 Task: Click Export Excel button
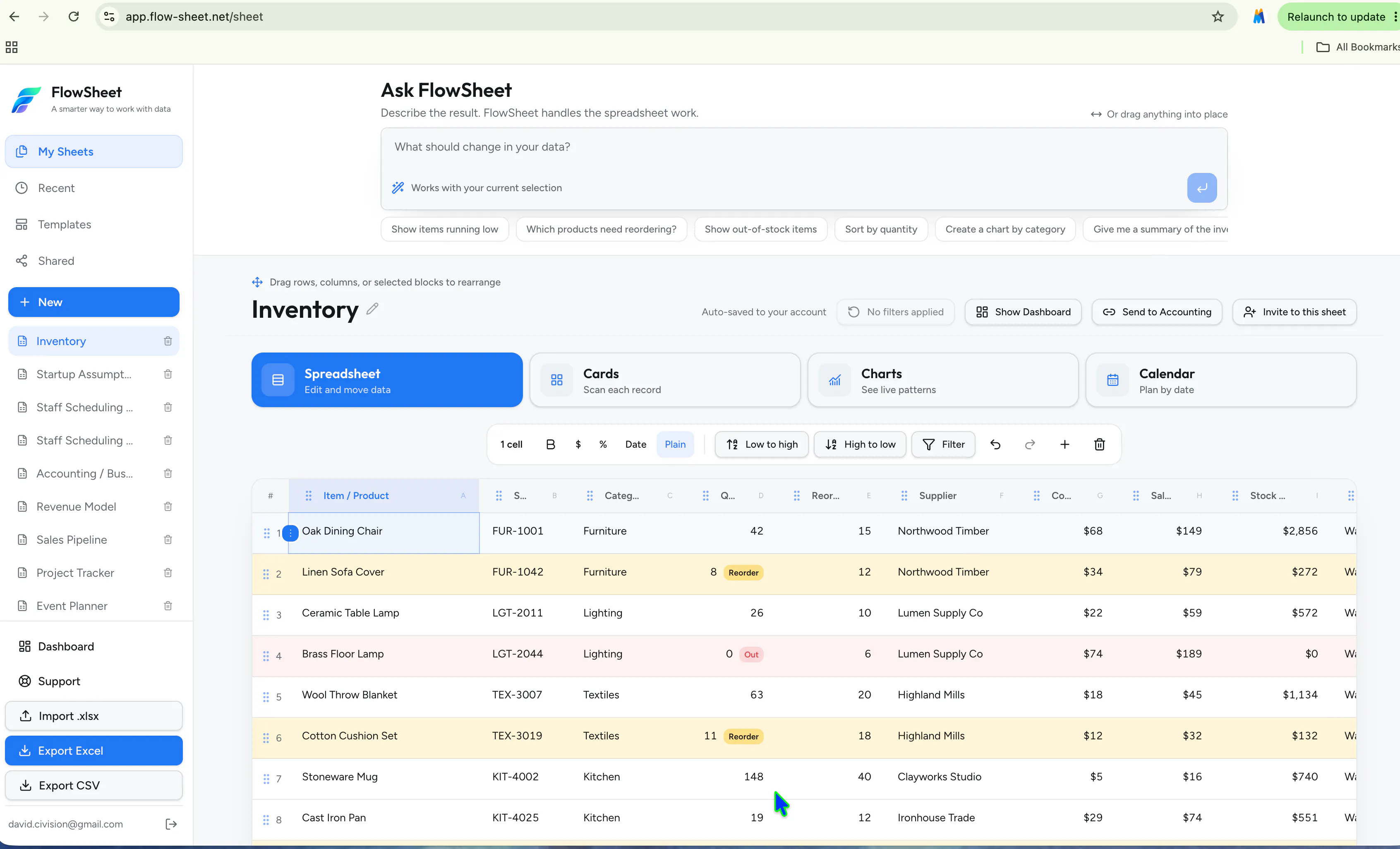click(94, 750)
